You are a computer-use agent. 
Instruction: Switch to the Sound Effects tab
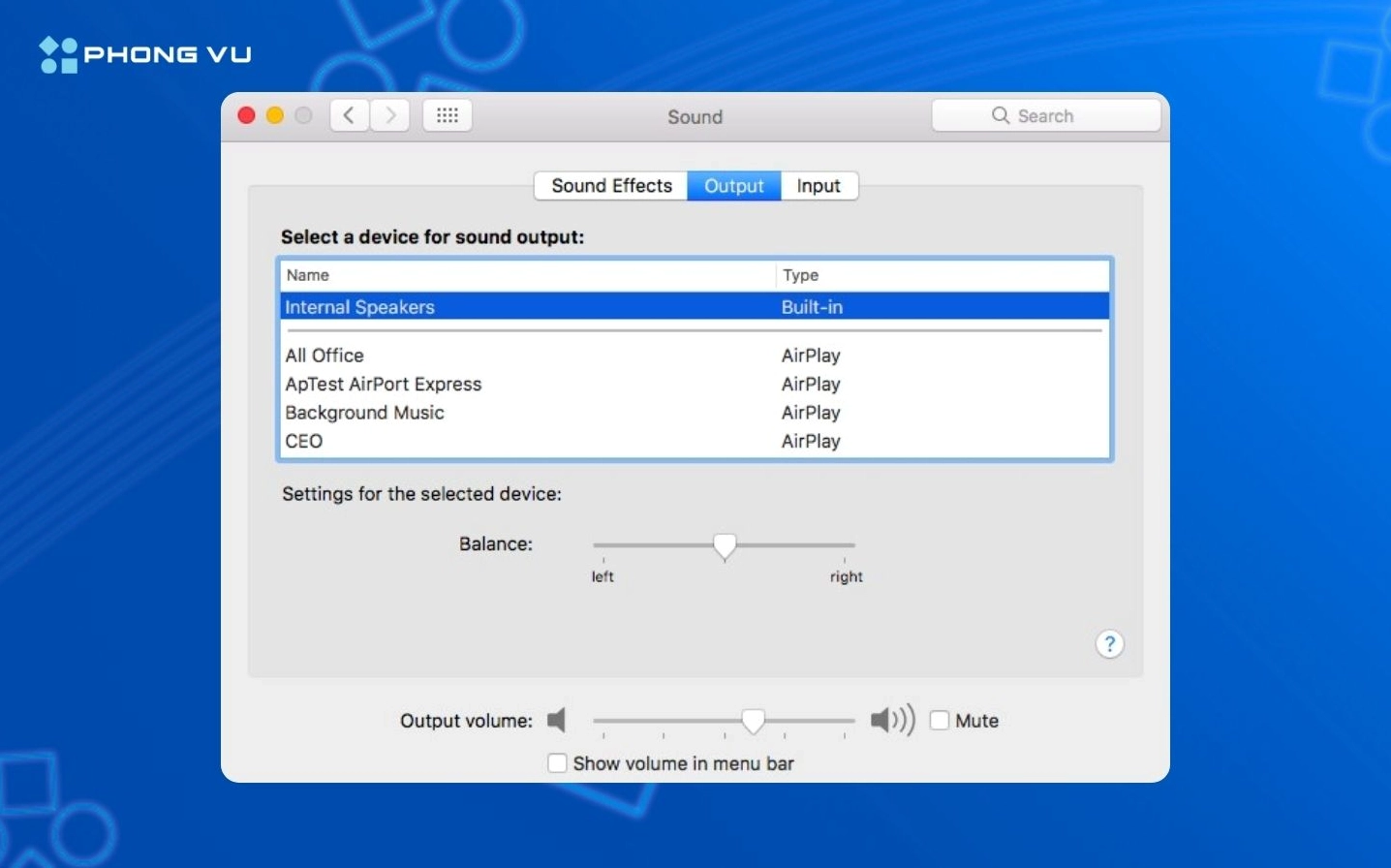[611, 186]
